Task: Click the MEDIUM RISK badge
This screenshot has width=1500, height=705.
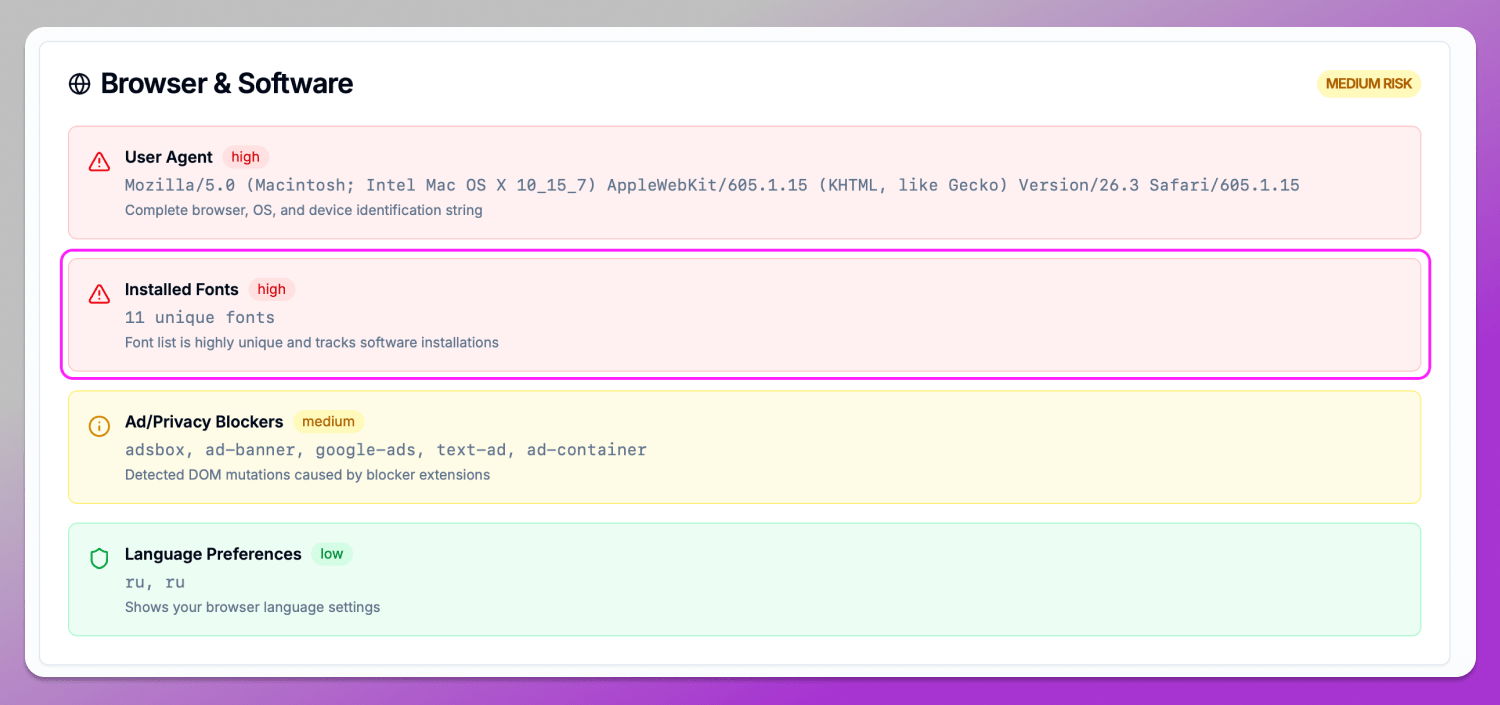Action: pos(1368,84)
